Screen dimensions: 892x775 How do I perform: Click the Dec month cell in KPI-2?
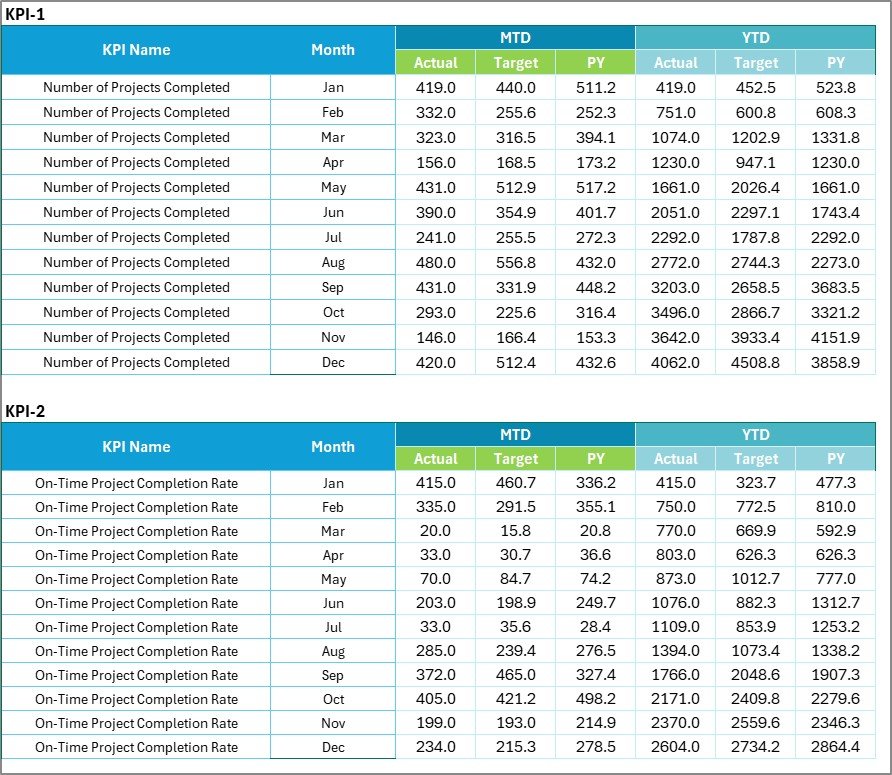tap(333, 746)
